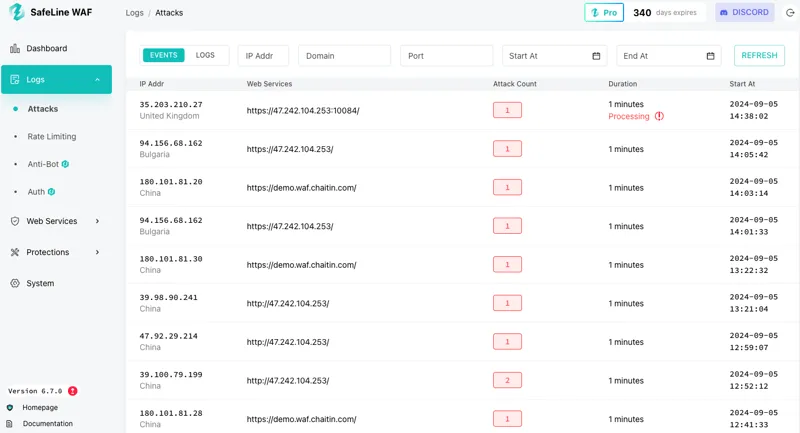Go to the Dashboard page
The width and height of the screenshot is (800, 433).
(x=46, y=48)
